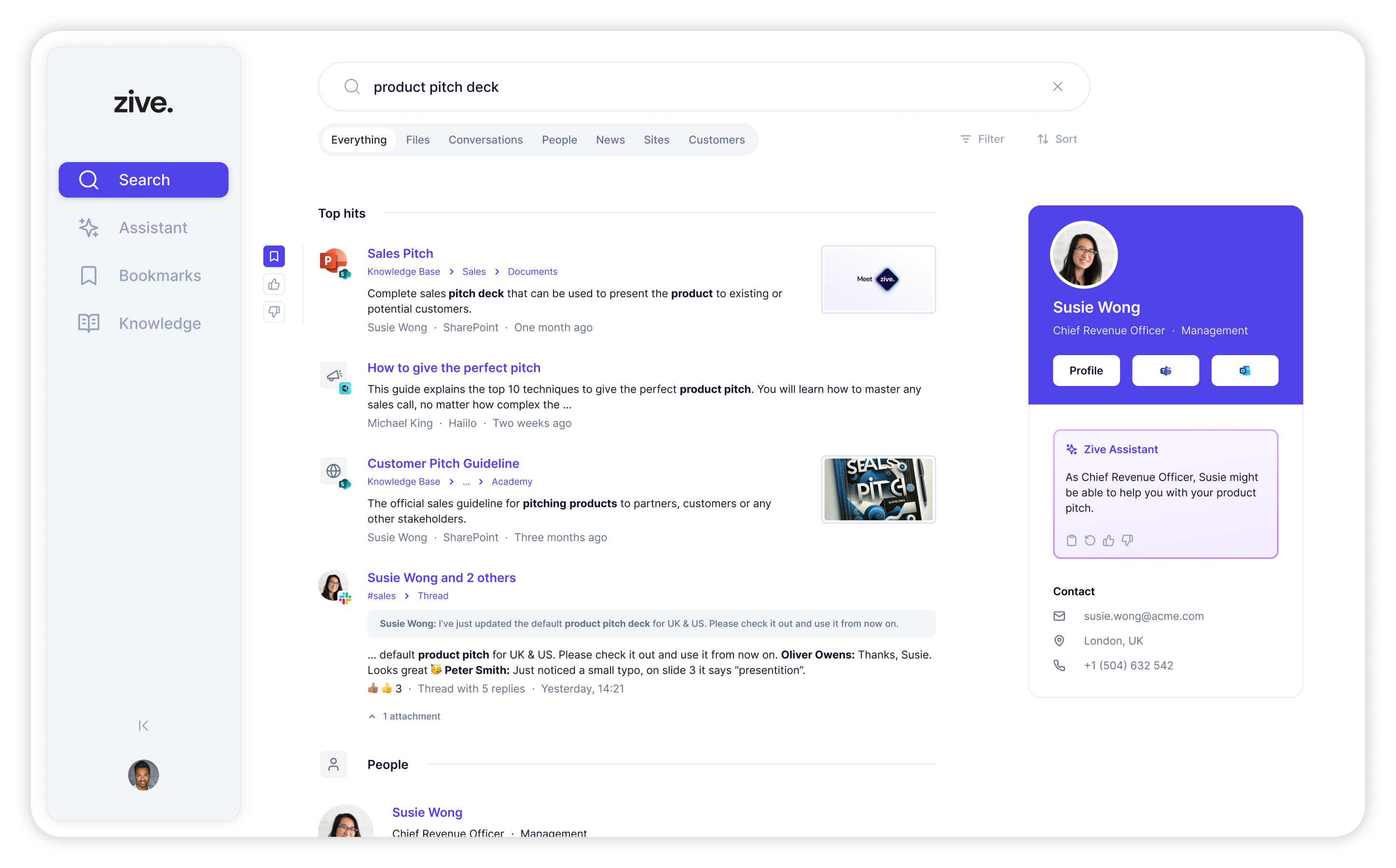Click the zive logo
The image size is (1396, 868).
pyautogui.click(x=143, y=102)
